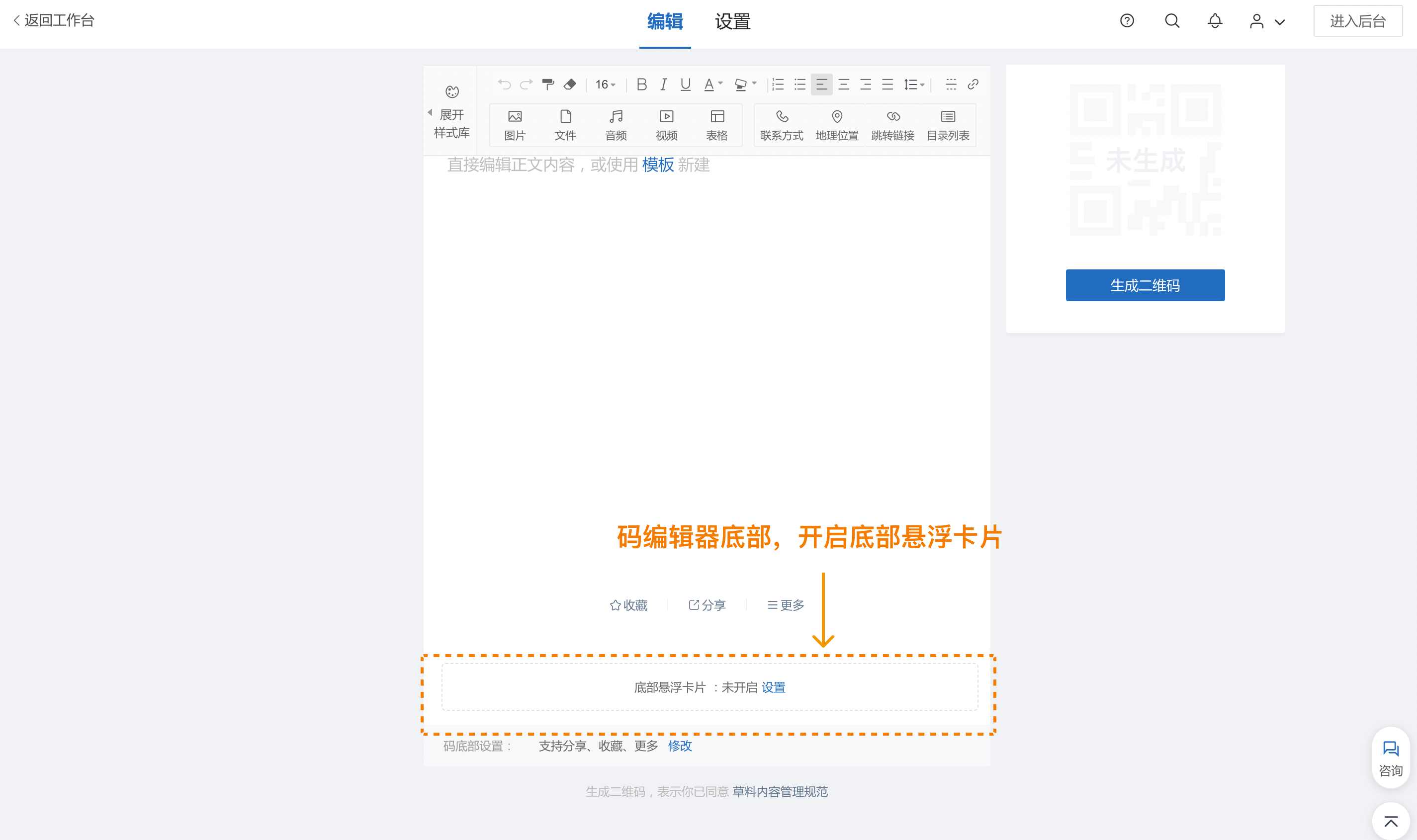Insert a table via 表格
The image size is (1417, 840).
click(717, 125)
